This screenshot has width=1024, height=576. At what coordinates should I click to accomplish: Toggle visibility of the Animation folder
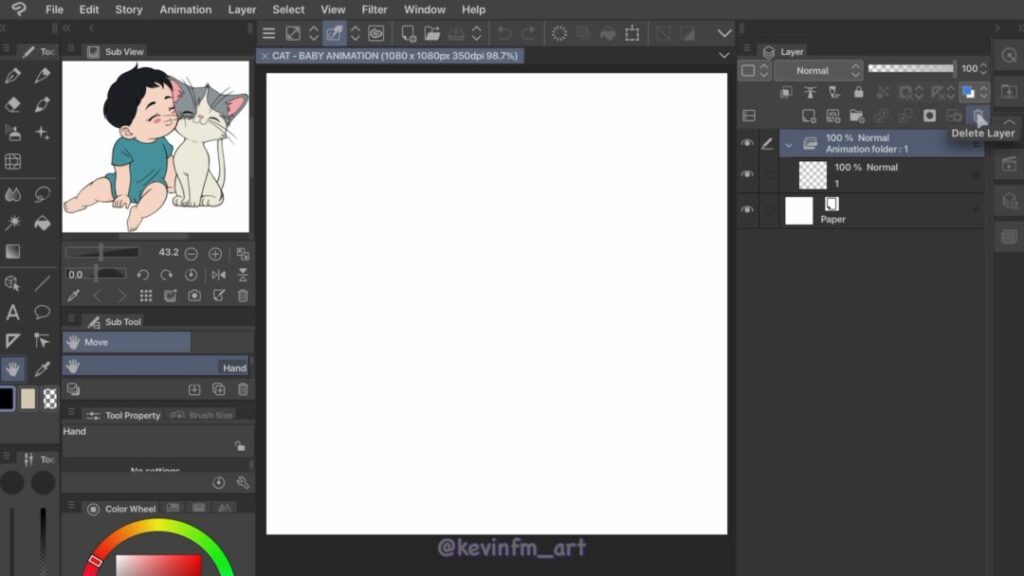coord(747,144)
